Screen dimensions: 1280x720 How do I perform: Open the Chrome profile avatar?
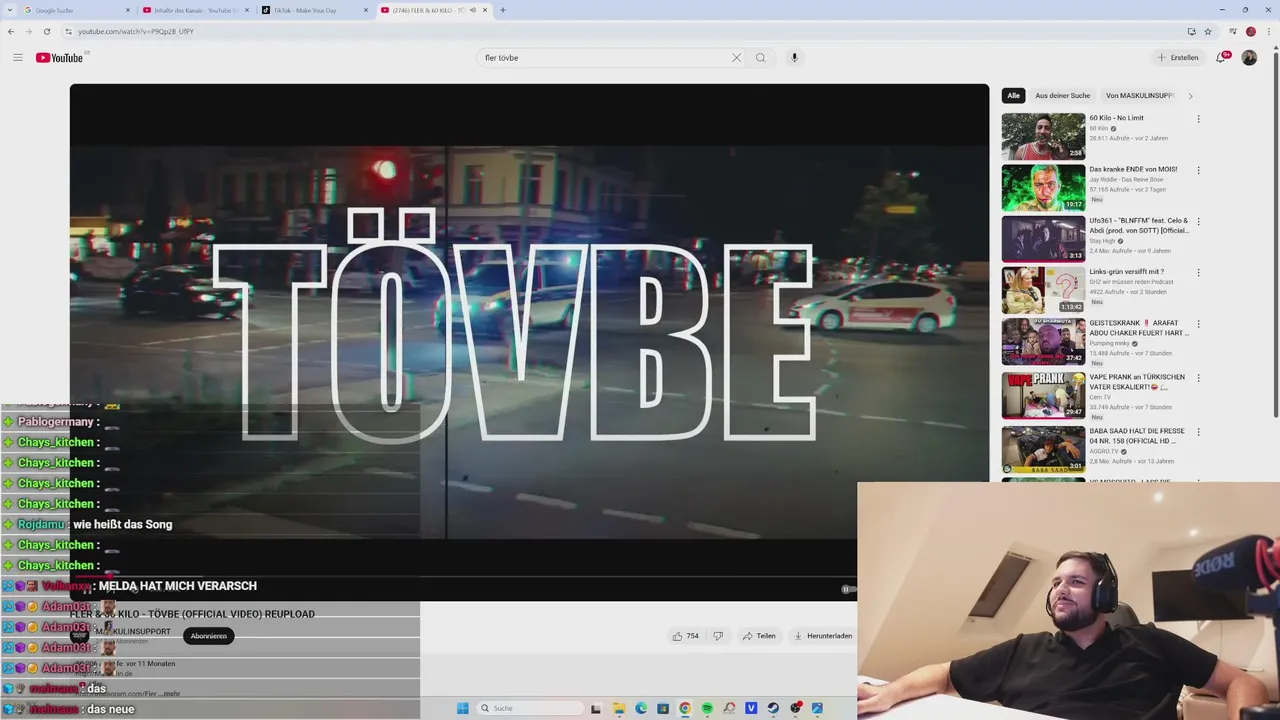(x=1250, y=31)
